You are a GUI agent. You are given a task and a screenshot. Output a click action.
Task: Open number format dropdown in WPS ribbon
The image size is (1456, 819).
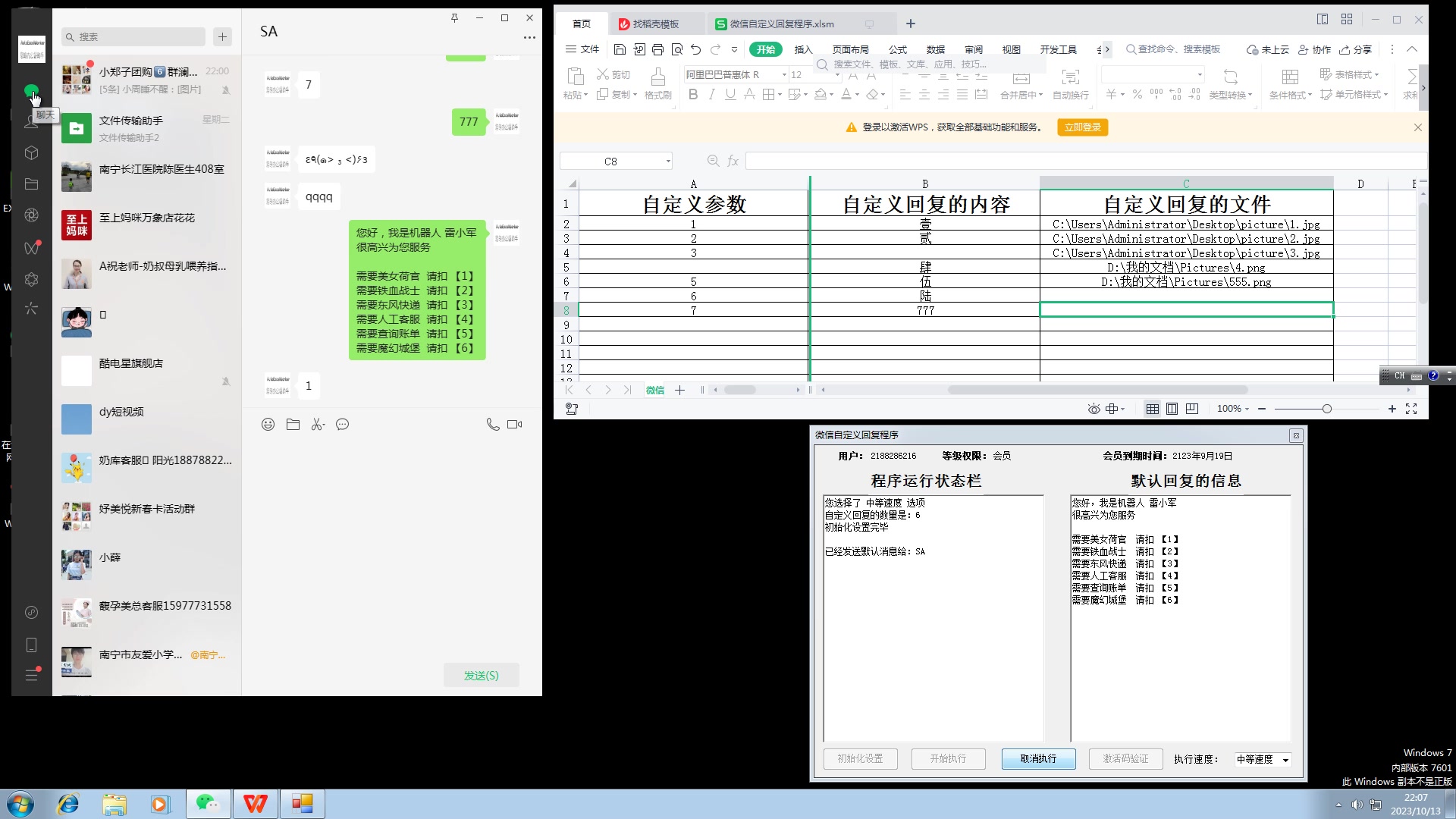point(1200,74)
